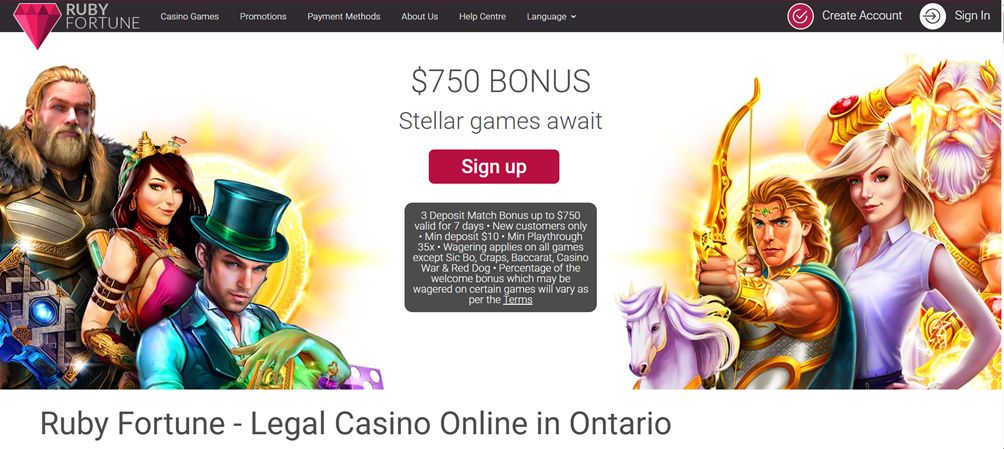Open the Terms link in bonus text
Screen dimensions: 1004x449
pos(517,299)
